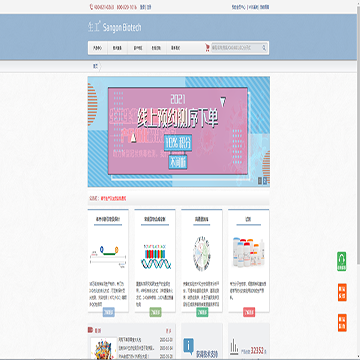
Task: Open the Sangon Biotech logo homepage link
Action: click(115, 27)
